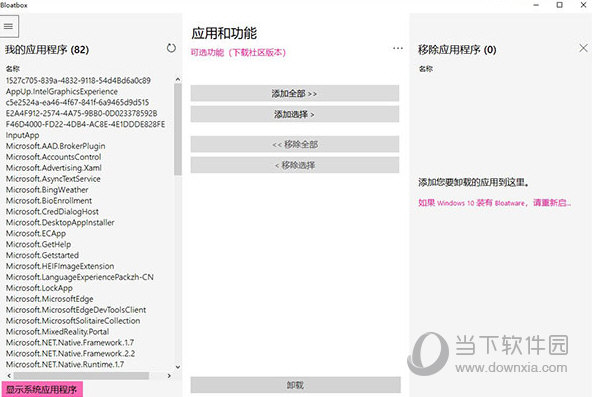Select Microsoft.LanguageExperiencePackzh-CN
Image resolution: width=592 pixels, height=397 pixels.
pyautogui.click(x=80, y=277)
